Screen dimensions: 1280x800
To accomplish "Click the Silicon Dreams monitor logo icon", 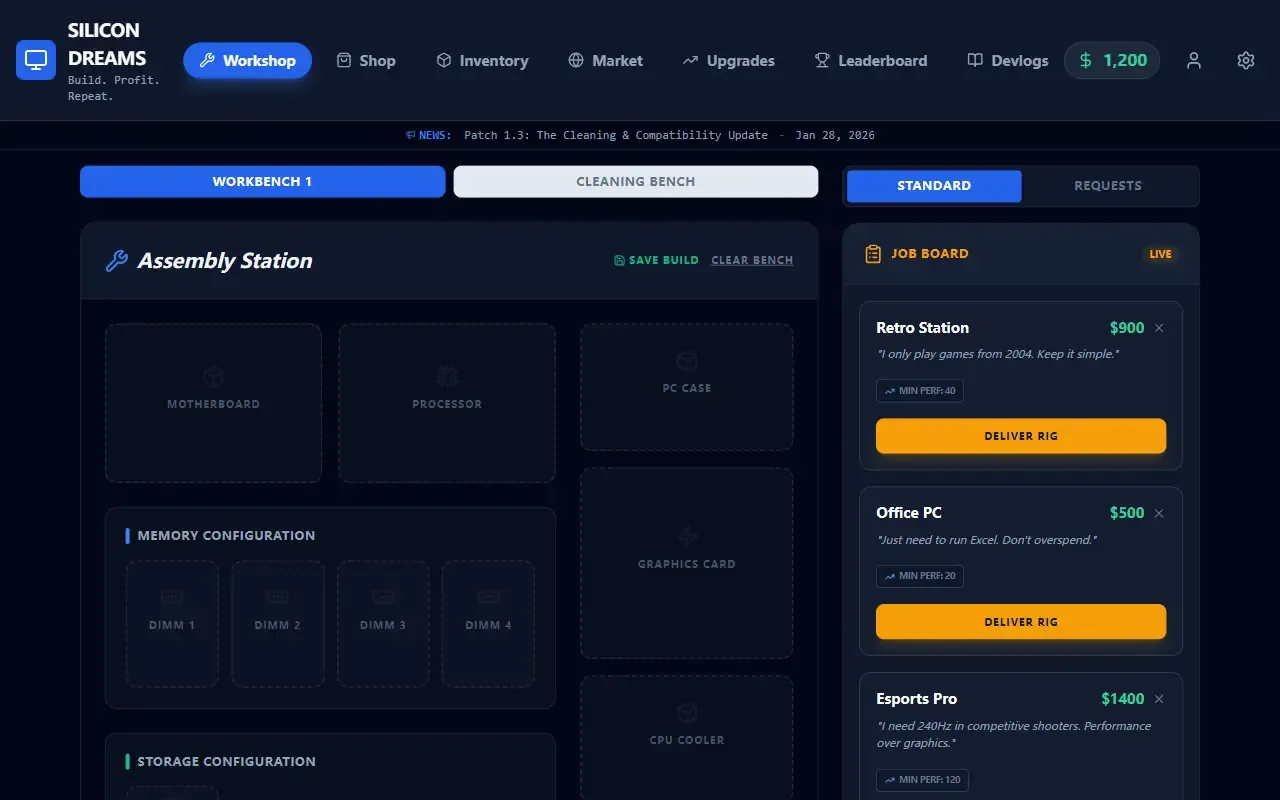I will pyautogui.click(x=36, y=60).
